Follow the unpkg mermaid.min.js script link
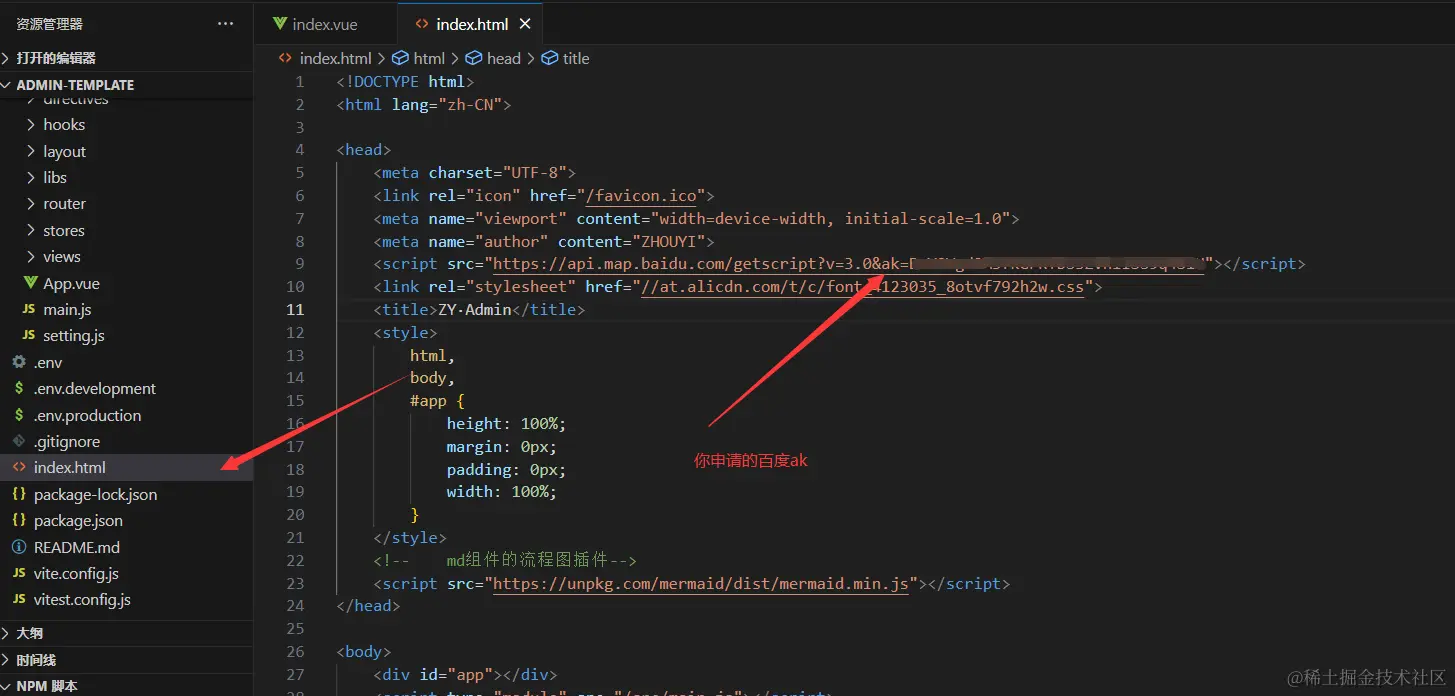 click(x=702, y=584)
